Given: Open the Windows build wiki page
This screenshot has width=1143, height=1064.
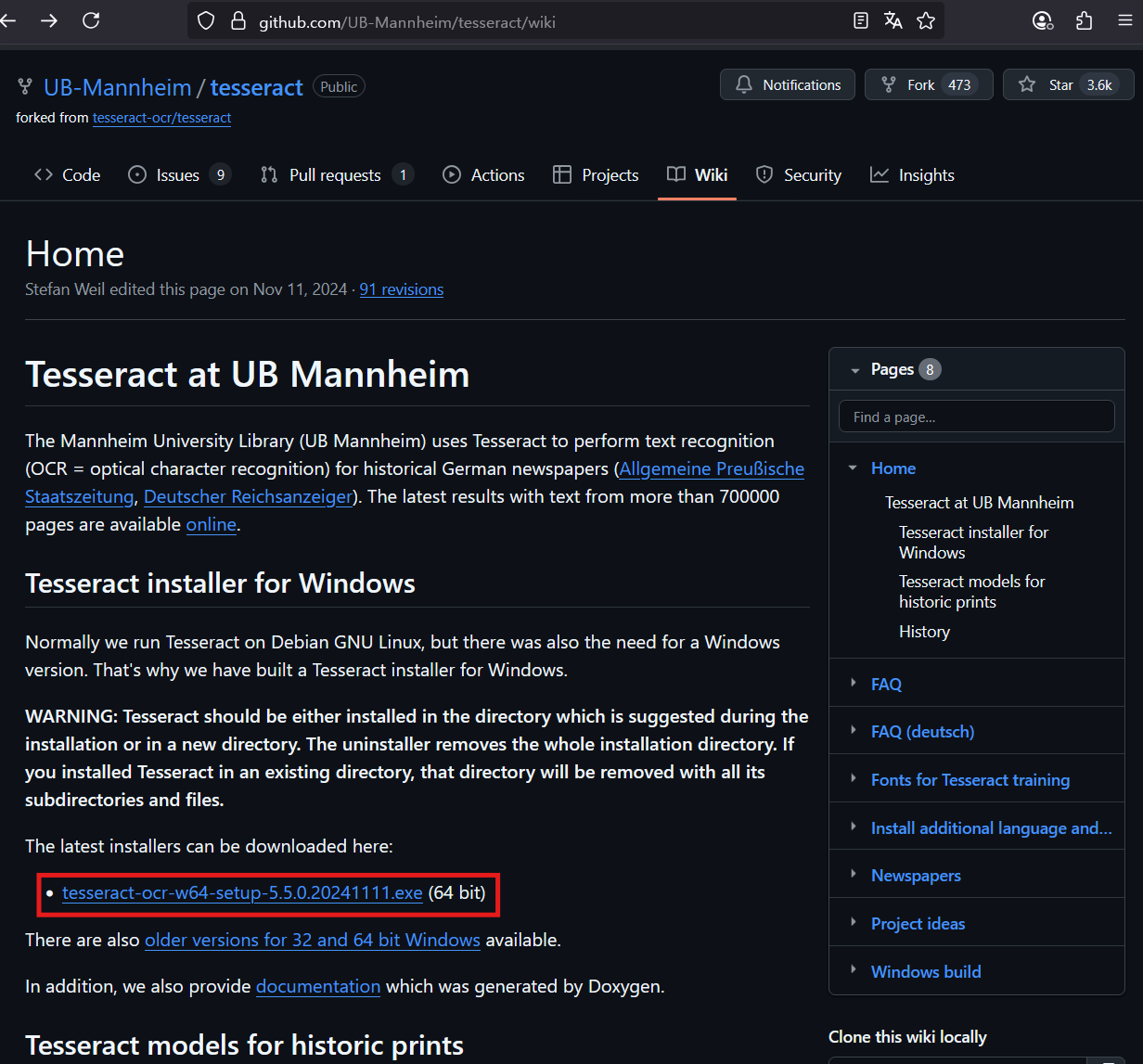Looking at the screenshot, I should point(926,972).
